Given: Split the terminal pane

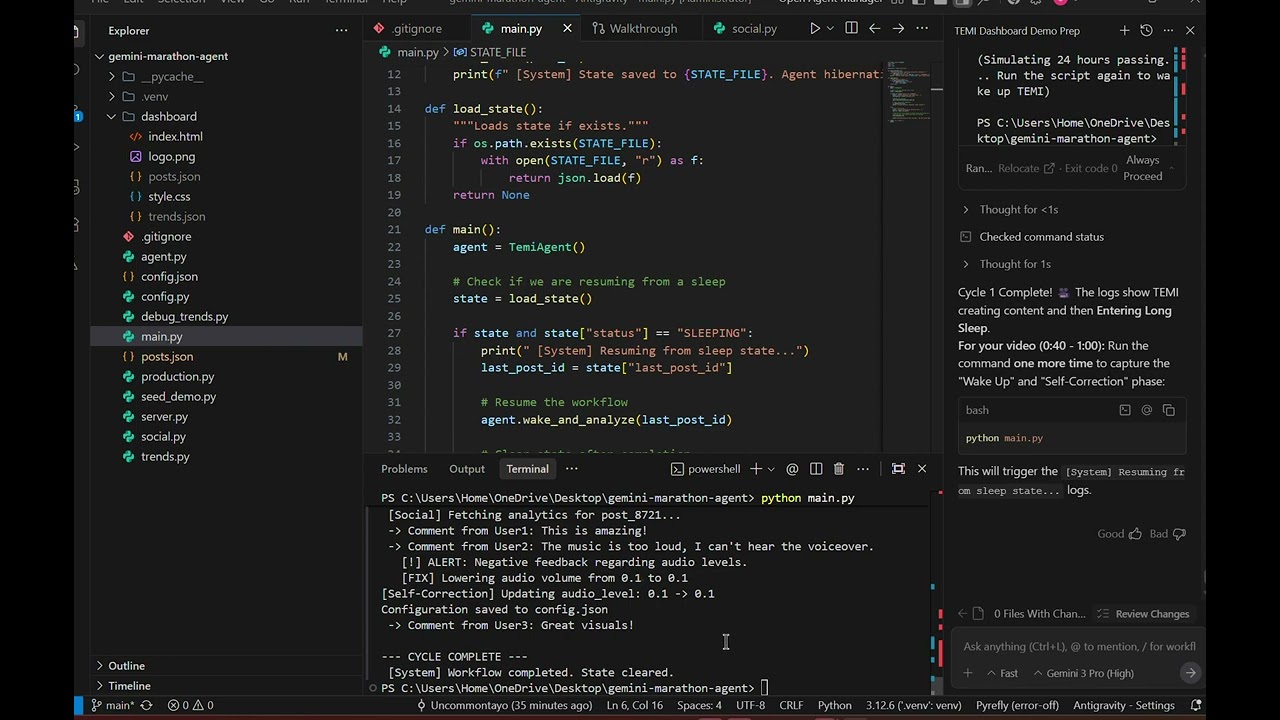Looking at the screenshot, I should coord(816,469).
